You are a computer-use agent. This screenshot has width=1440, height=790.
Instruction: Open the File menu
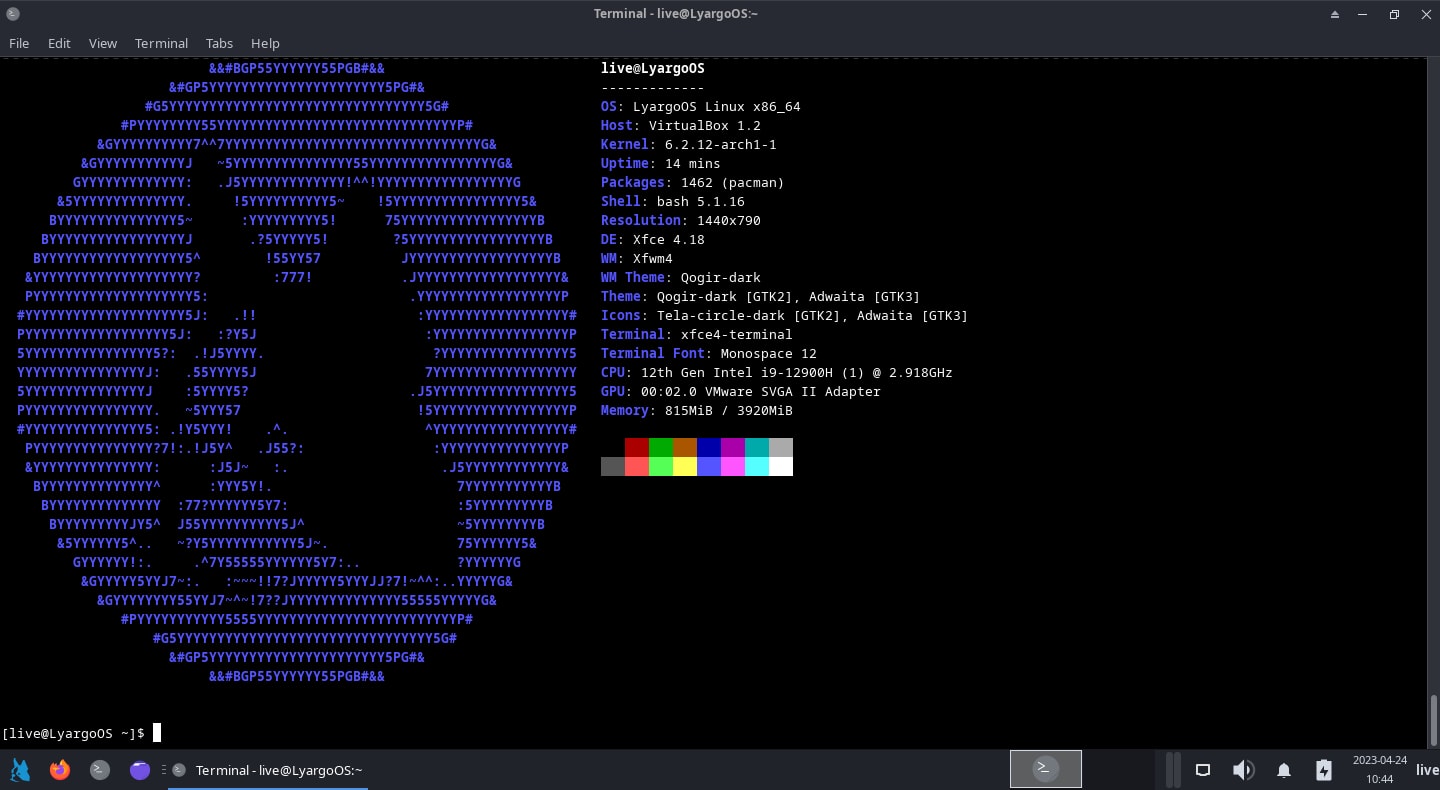tap(19, 43)
